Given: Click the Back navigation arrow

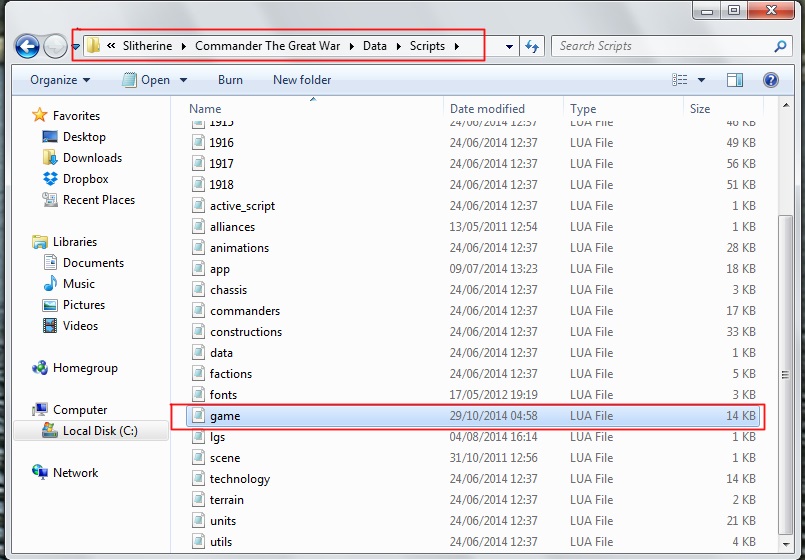Looking at the screenshot, I should tap(27, 47).
